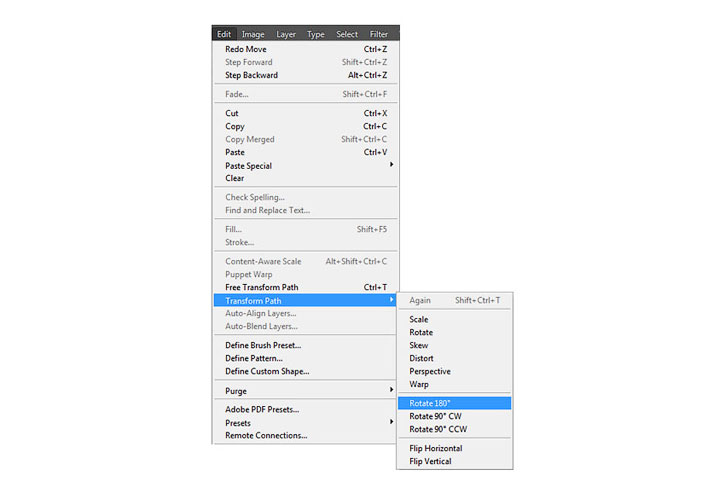725x493 pixels.
Task: Choose Define Brush Preset...
Action: click(306, 345)
